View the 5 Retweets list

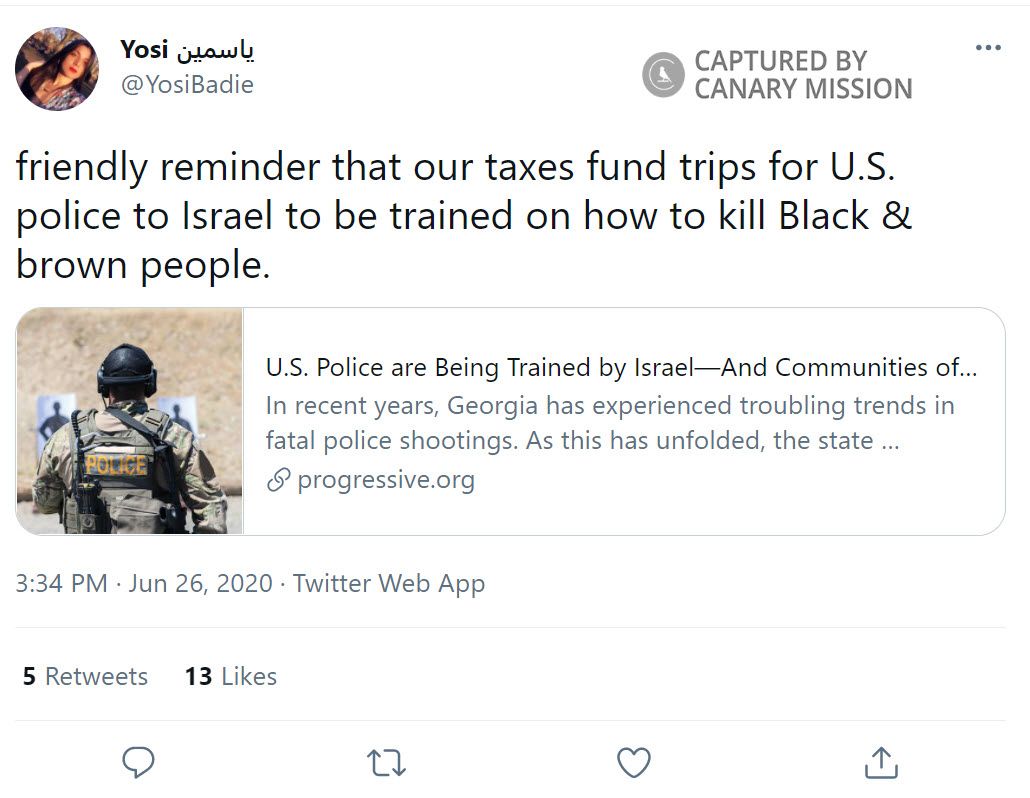[85, 676]
